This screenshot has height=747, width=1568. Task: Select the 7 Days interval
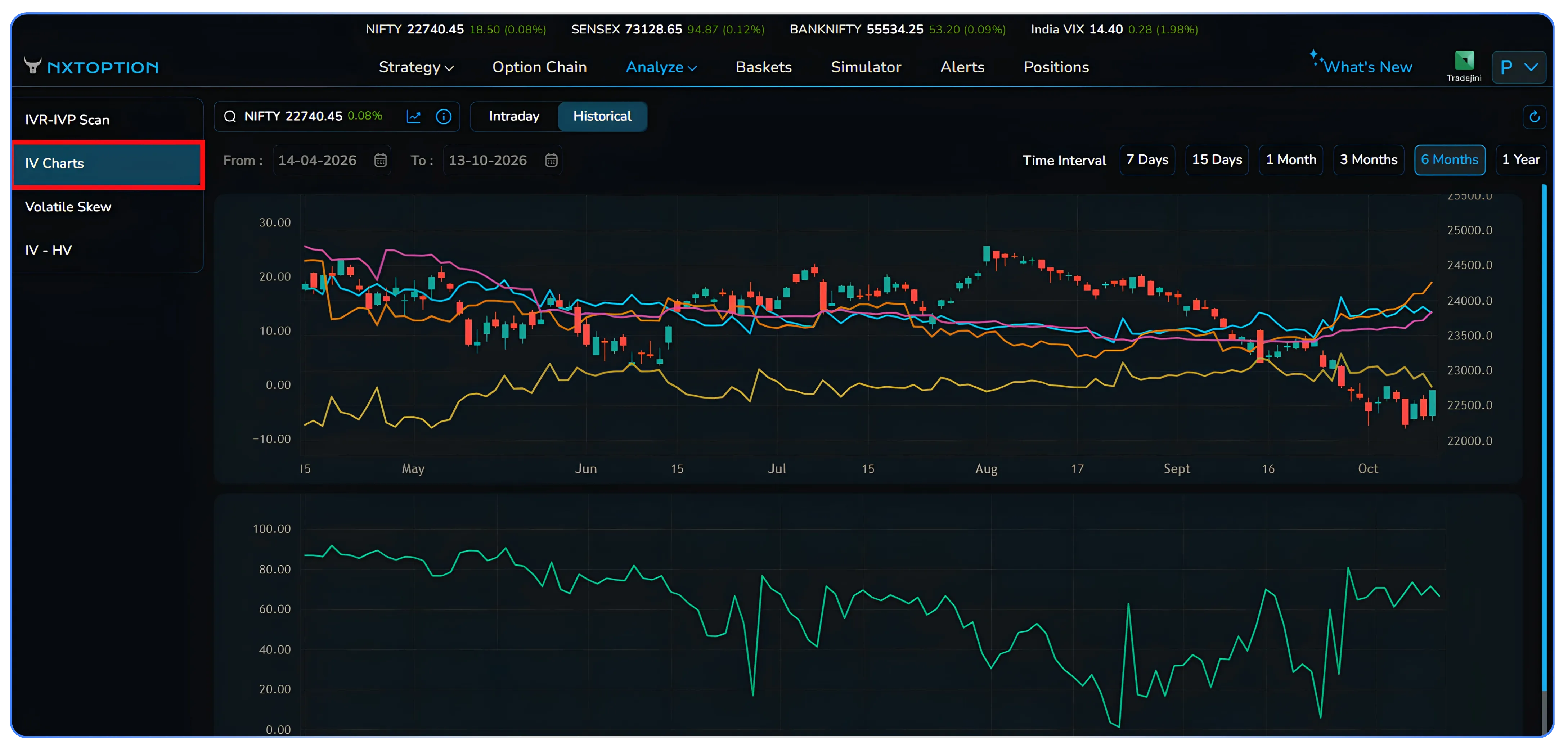1147,159
